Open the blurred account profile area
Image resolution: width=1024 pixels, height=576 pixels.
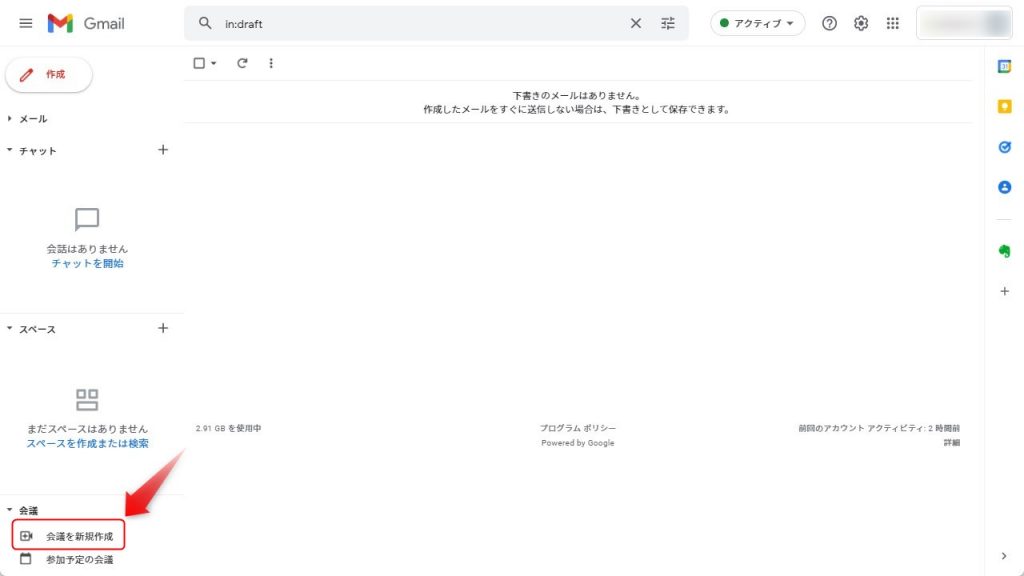(965, 24)
